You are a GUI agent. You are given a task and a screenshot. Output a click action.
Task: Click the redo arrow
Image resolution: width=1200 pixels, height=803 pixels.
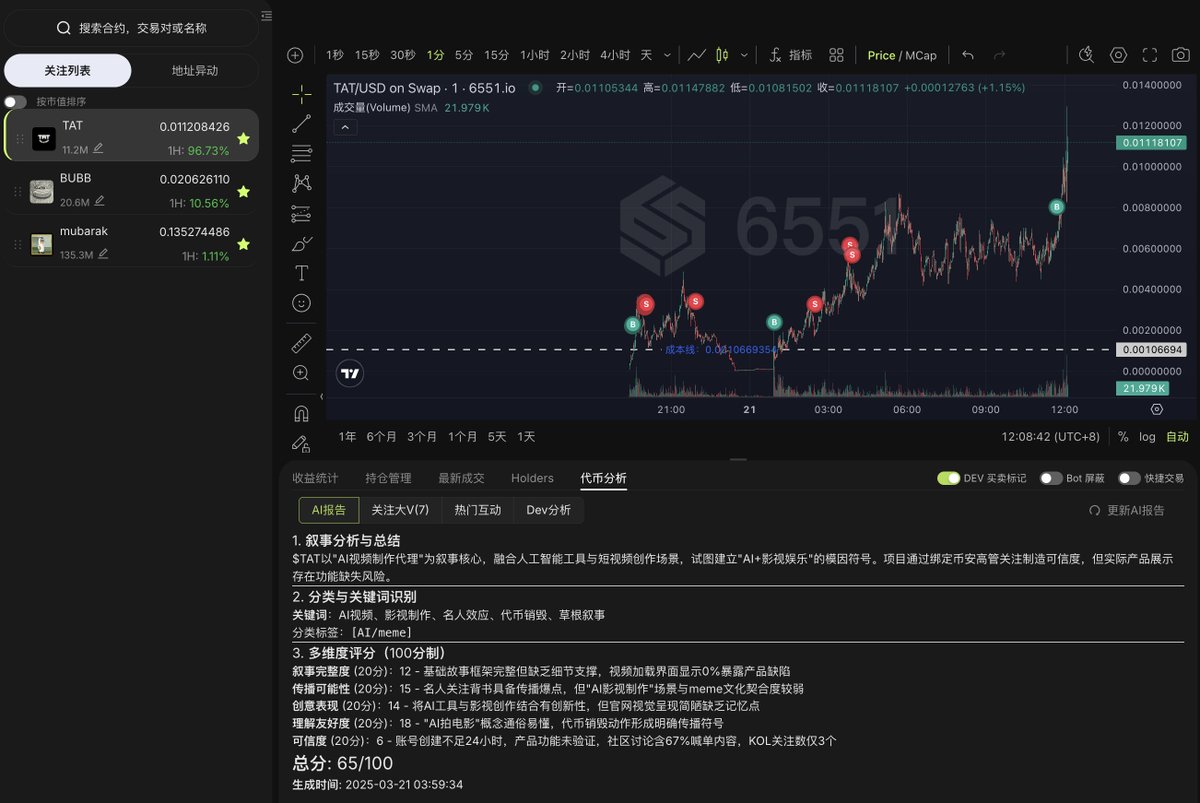(x=999, y=55)
